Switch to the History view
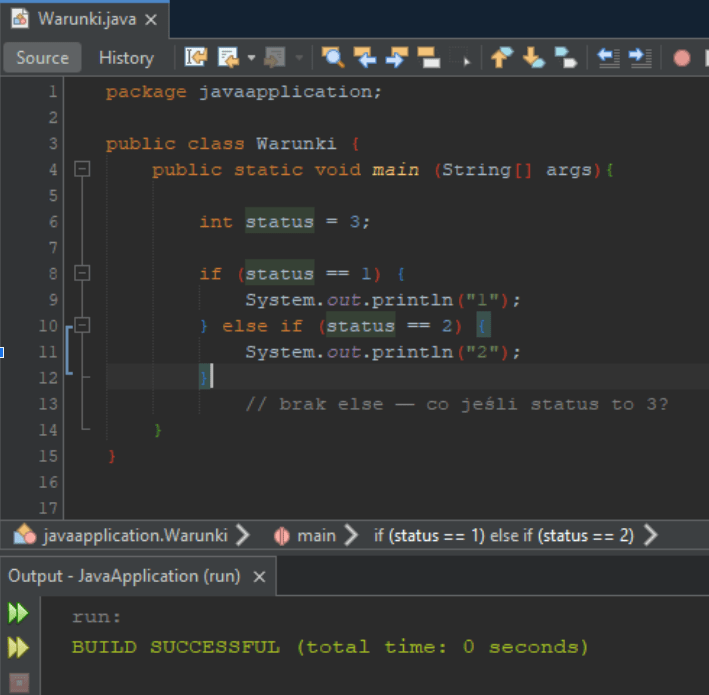 tap(126, 58)
